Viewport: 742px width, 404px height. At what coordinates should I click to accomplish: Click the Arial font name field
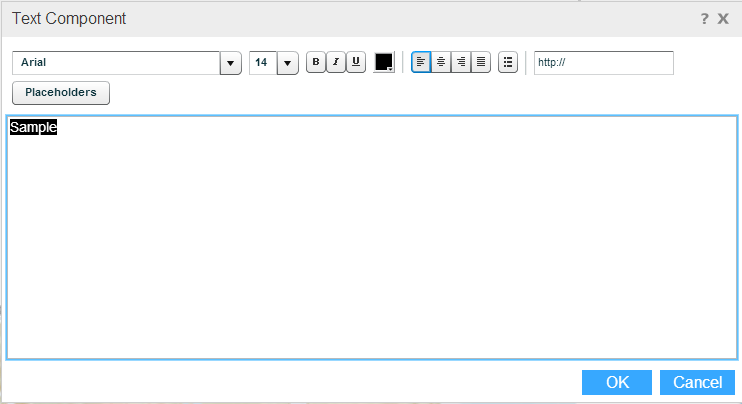tap(116, 63)
